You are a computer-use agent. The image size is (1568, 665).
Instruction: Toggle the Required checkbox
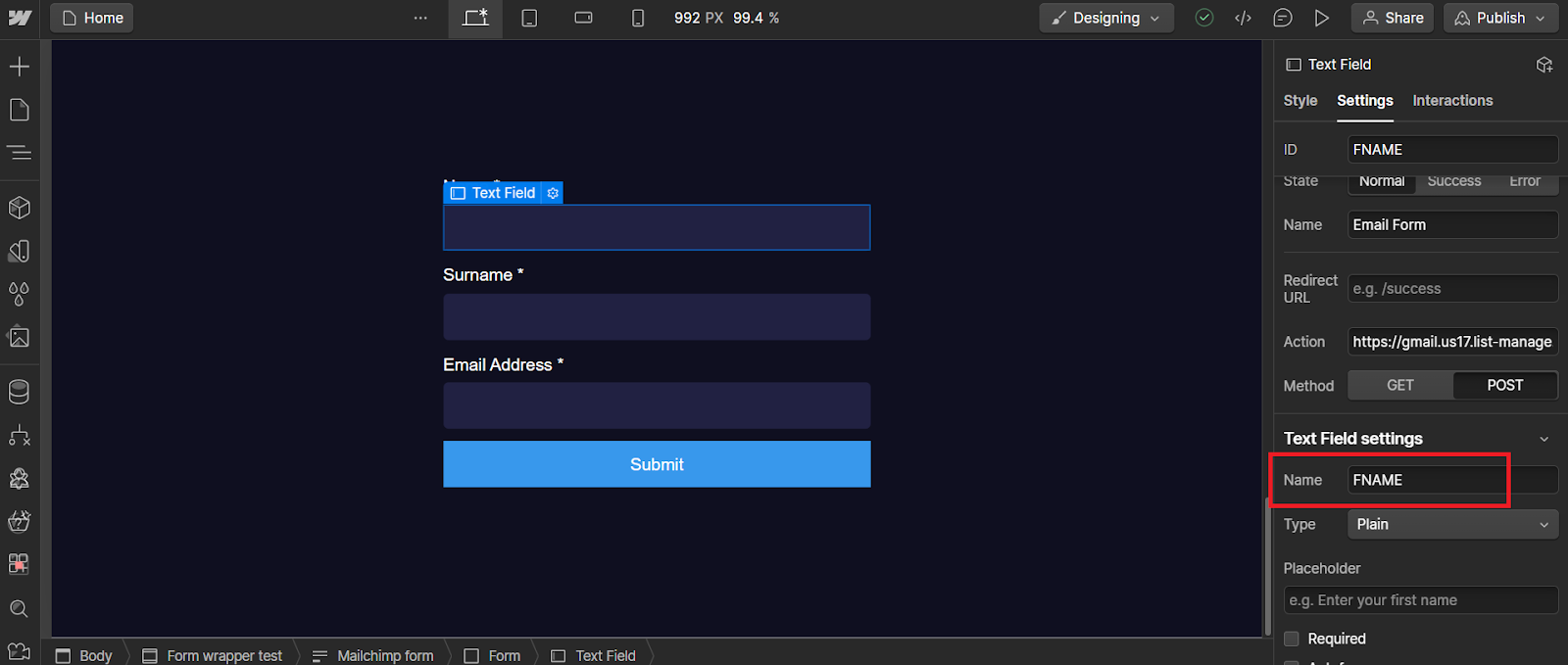(1292, 639)
